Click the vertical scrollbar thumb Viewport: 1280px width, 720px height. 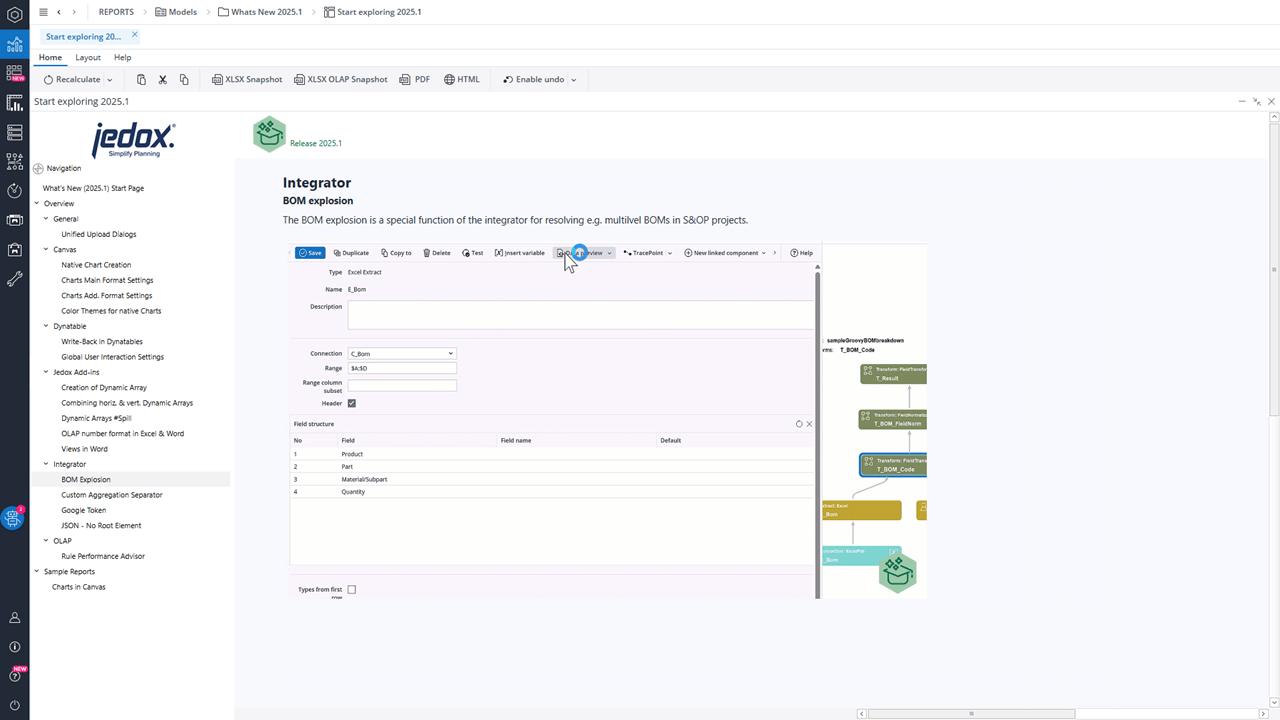(1274, 268)
